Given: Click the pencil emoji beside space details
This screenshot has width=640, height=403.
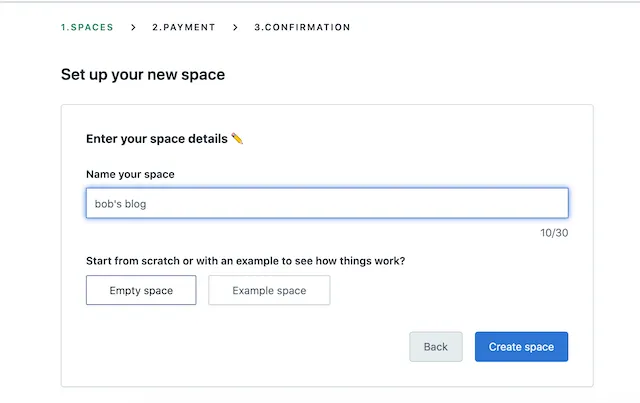Looking at the screenshot, I should (x=238, y=138).
